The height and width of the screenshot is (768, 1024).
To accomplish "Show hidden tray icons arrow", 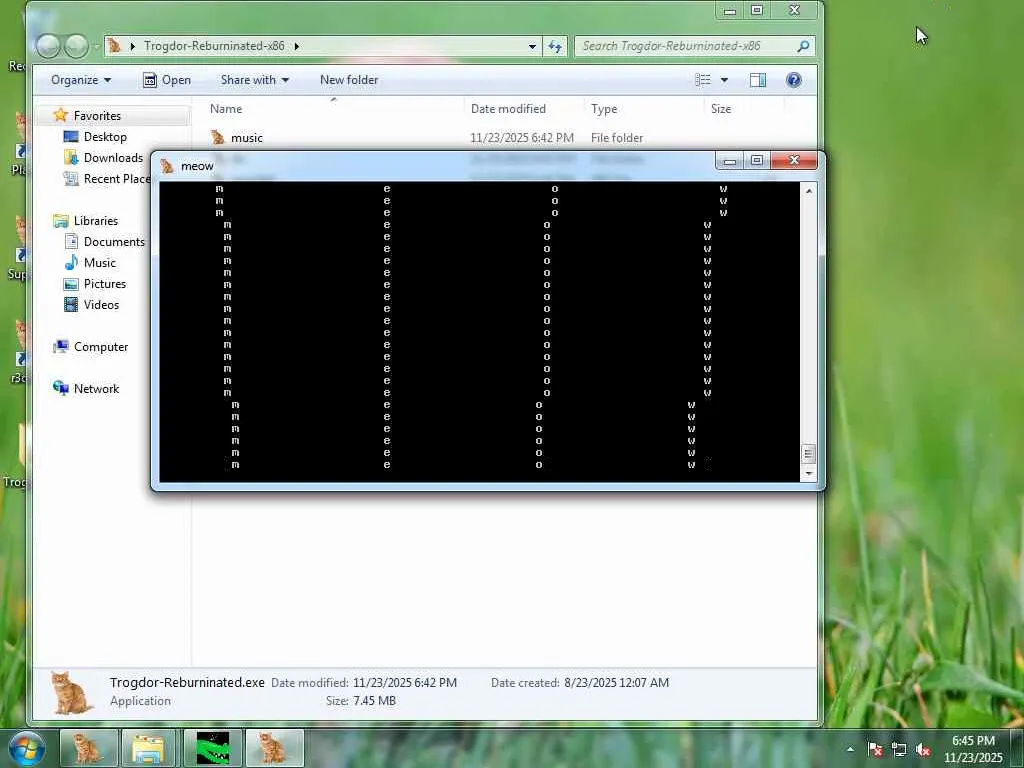I will tap(850, 749).
